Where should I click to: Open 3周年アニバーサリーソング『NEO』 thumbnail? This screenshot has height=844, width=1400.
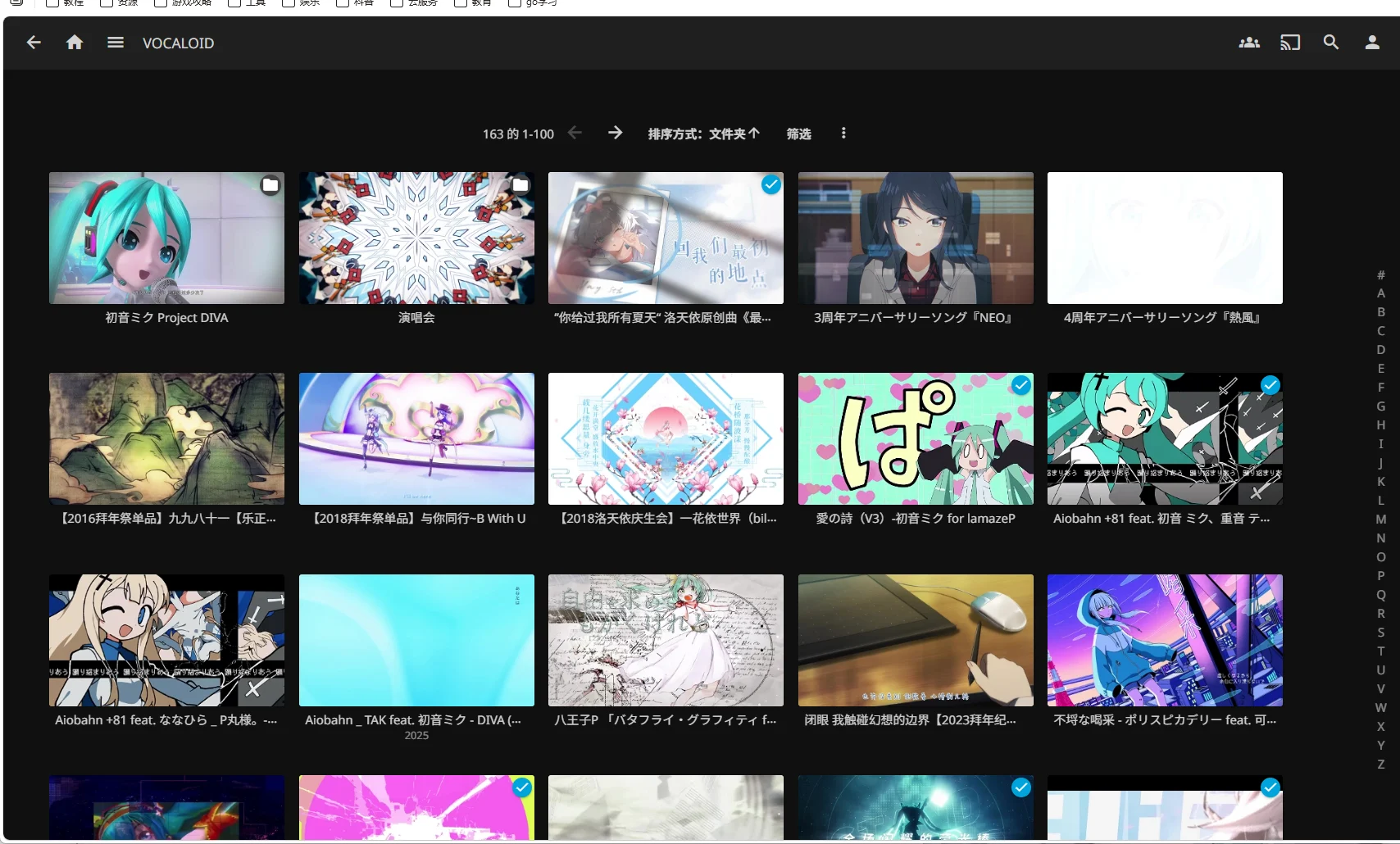pos(916,238)
